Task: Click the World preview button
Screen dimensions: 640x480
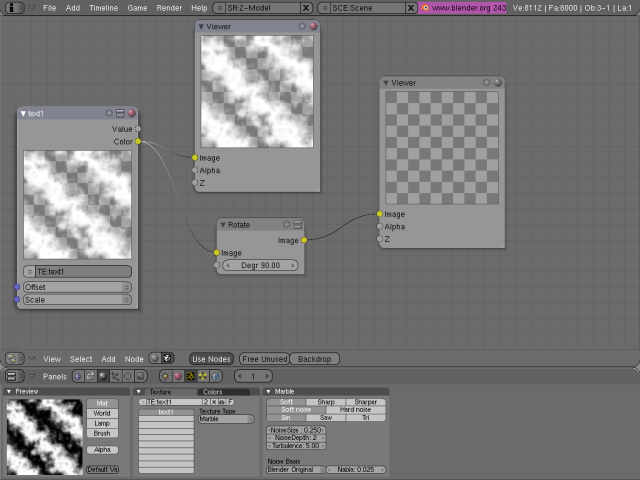Action: [x=102, y=413]
